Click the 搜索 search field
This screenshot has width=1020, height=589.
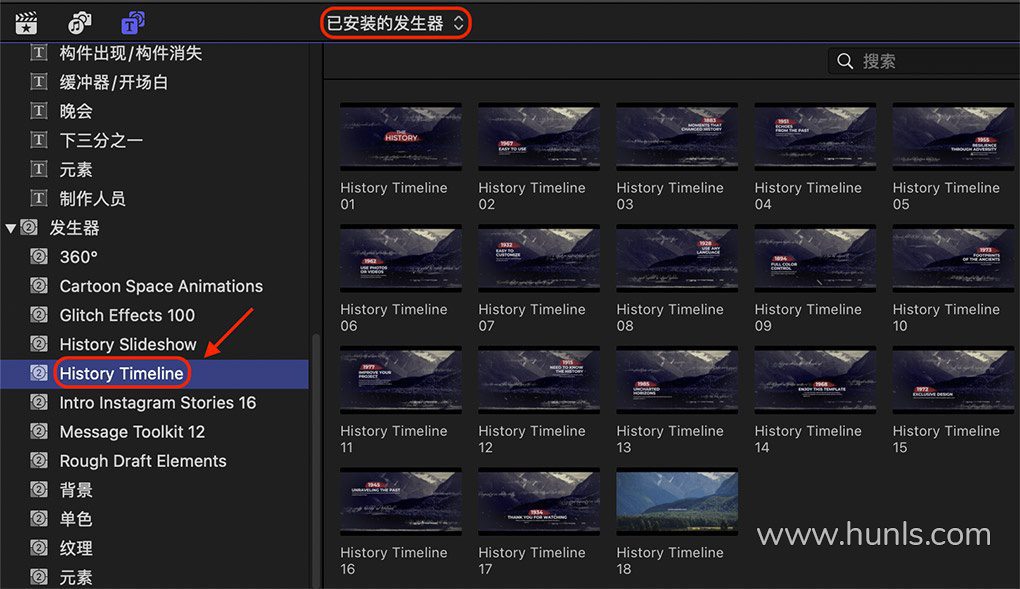click(924, 61)
